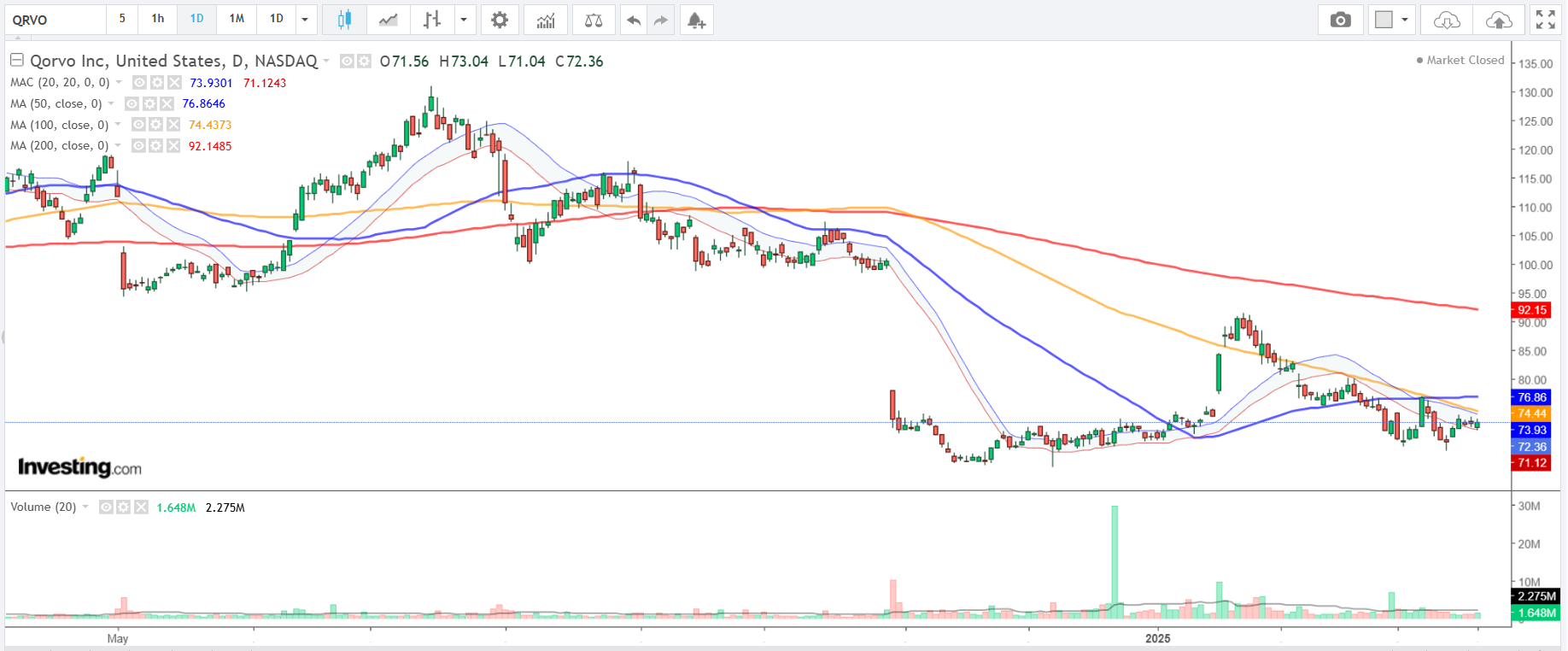Expand MA (50, close, 0) dropdown arrow
Screen dimensions: 1568x651
pyautogui.click(x=111, y=103)
